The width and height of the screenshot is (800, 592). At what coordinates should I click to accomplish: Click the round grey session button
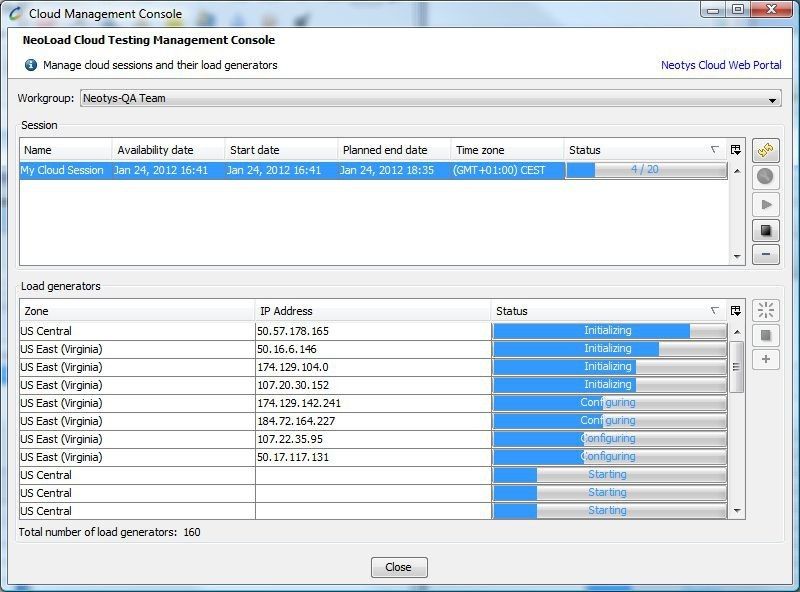(766, 177)
